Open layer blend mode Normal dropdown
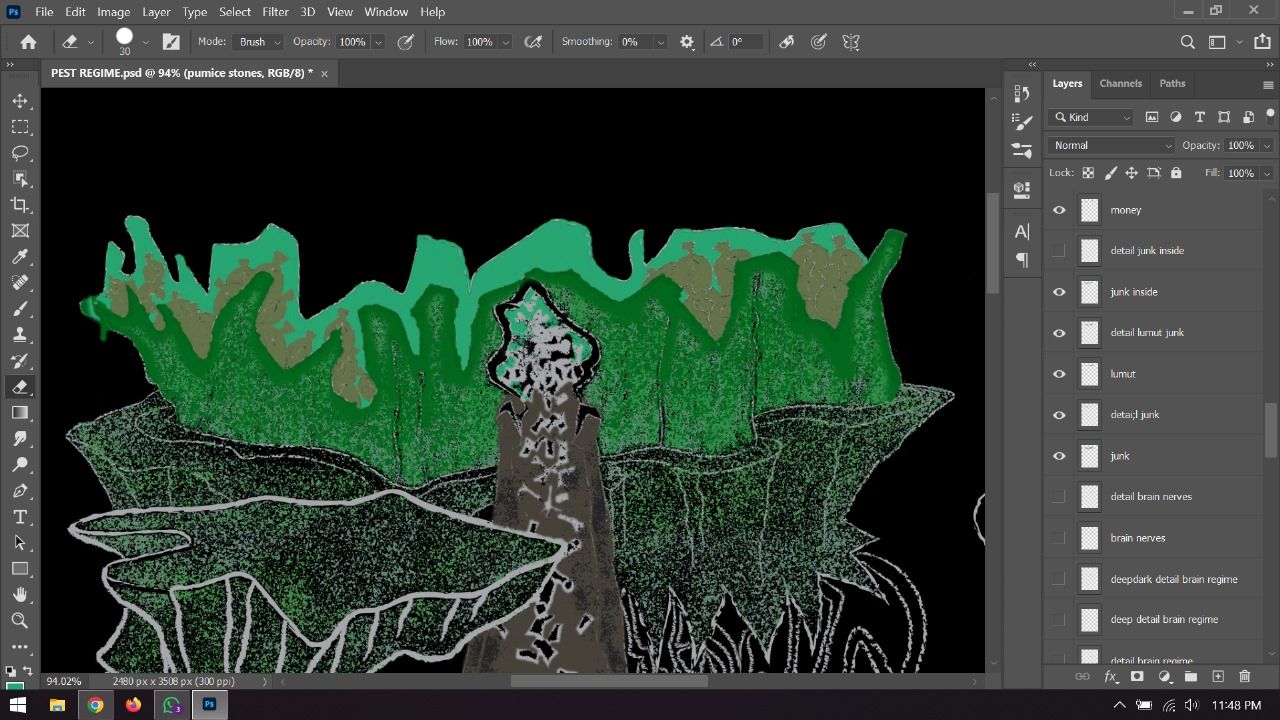1280x720 pixels. 1112,145
